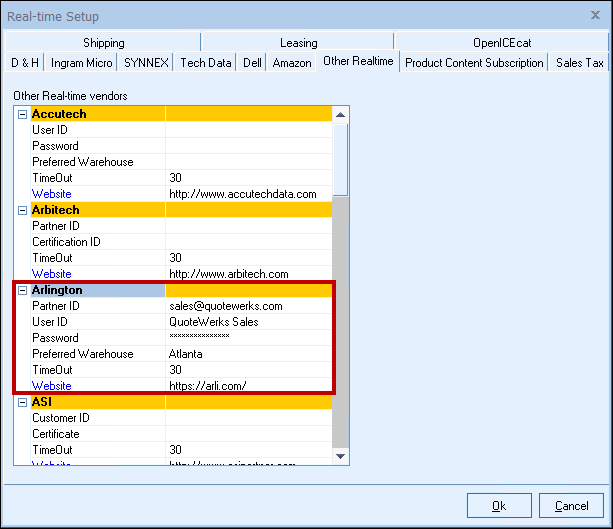Click the ASI Customer ID value field
Image resolution: width=613 pixels, height=529 pixels.
(249, 418)
